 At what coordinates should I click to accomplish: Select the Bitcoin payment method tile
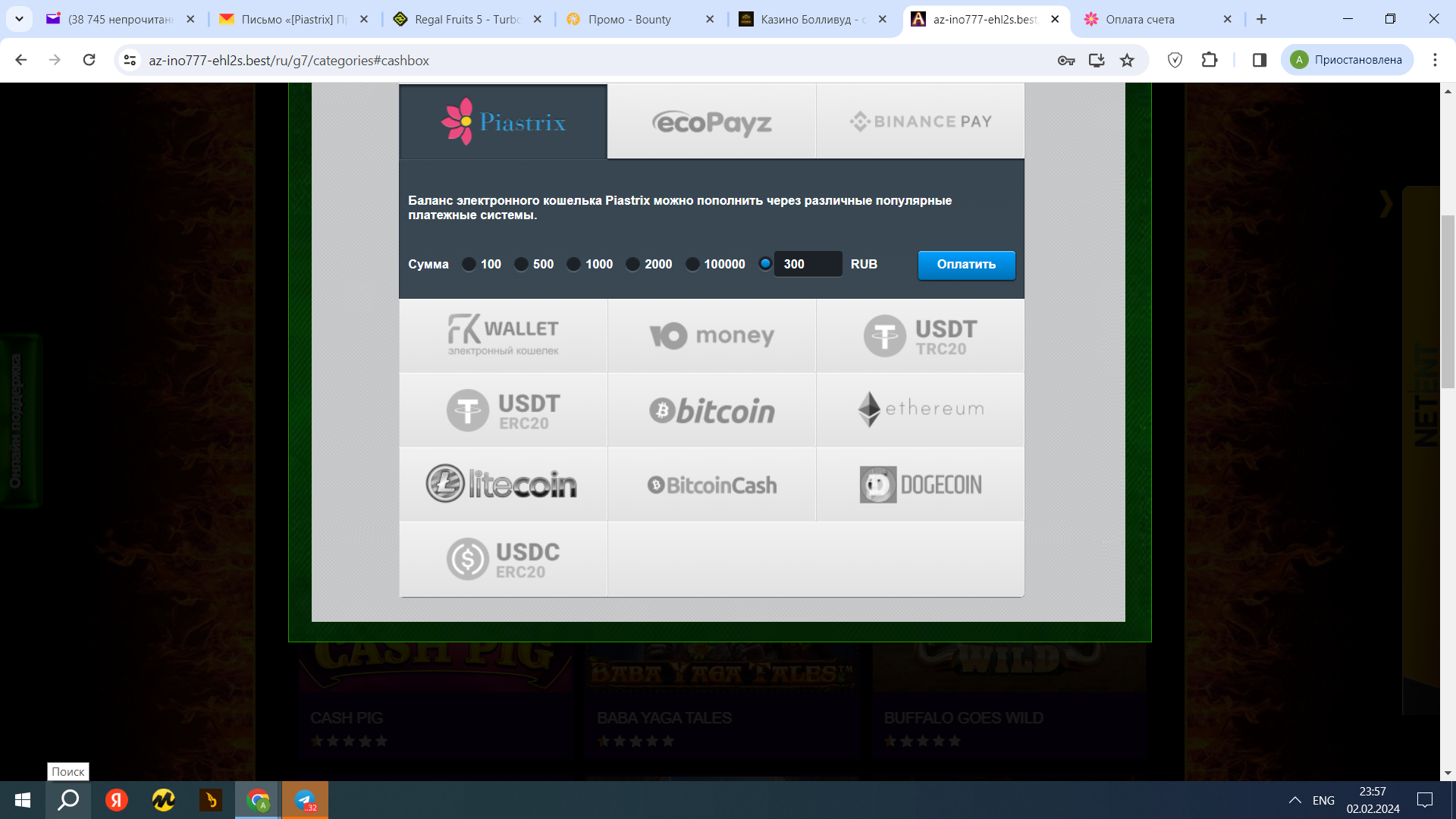pos(711,410)
